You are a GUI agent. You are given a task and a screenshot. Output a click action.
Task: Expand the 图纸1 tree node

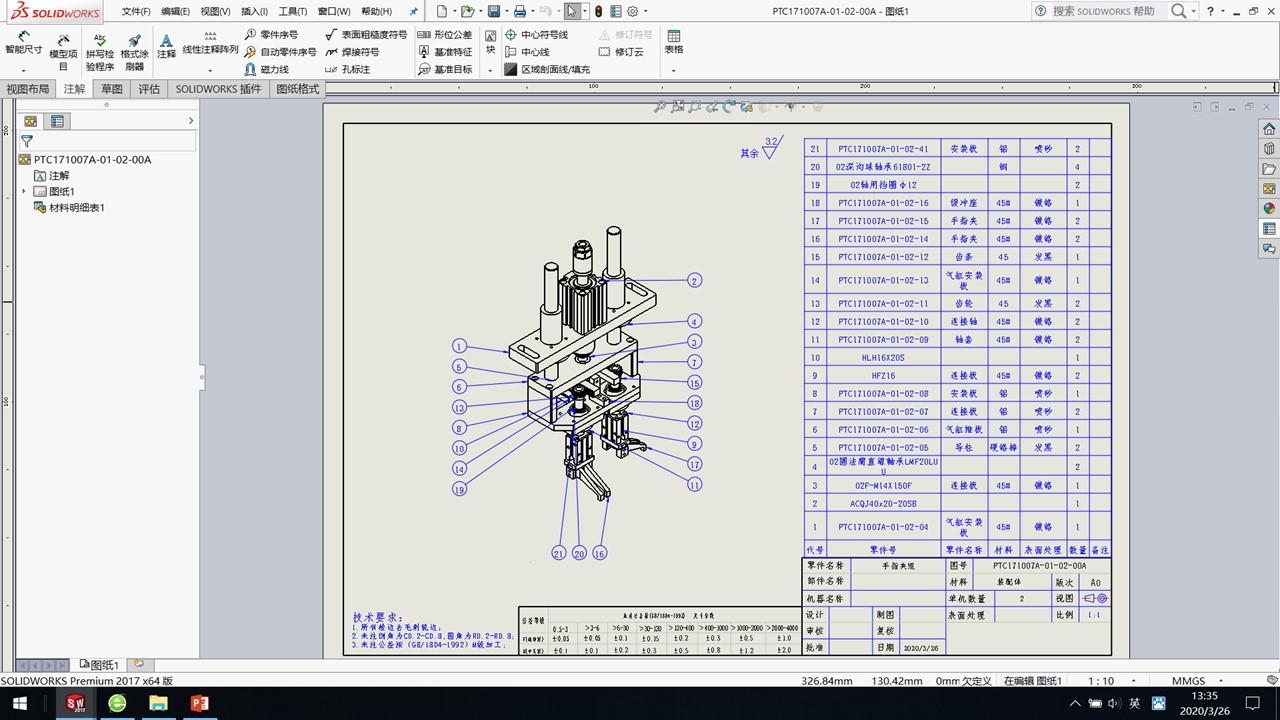(x=24, y=191)
